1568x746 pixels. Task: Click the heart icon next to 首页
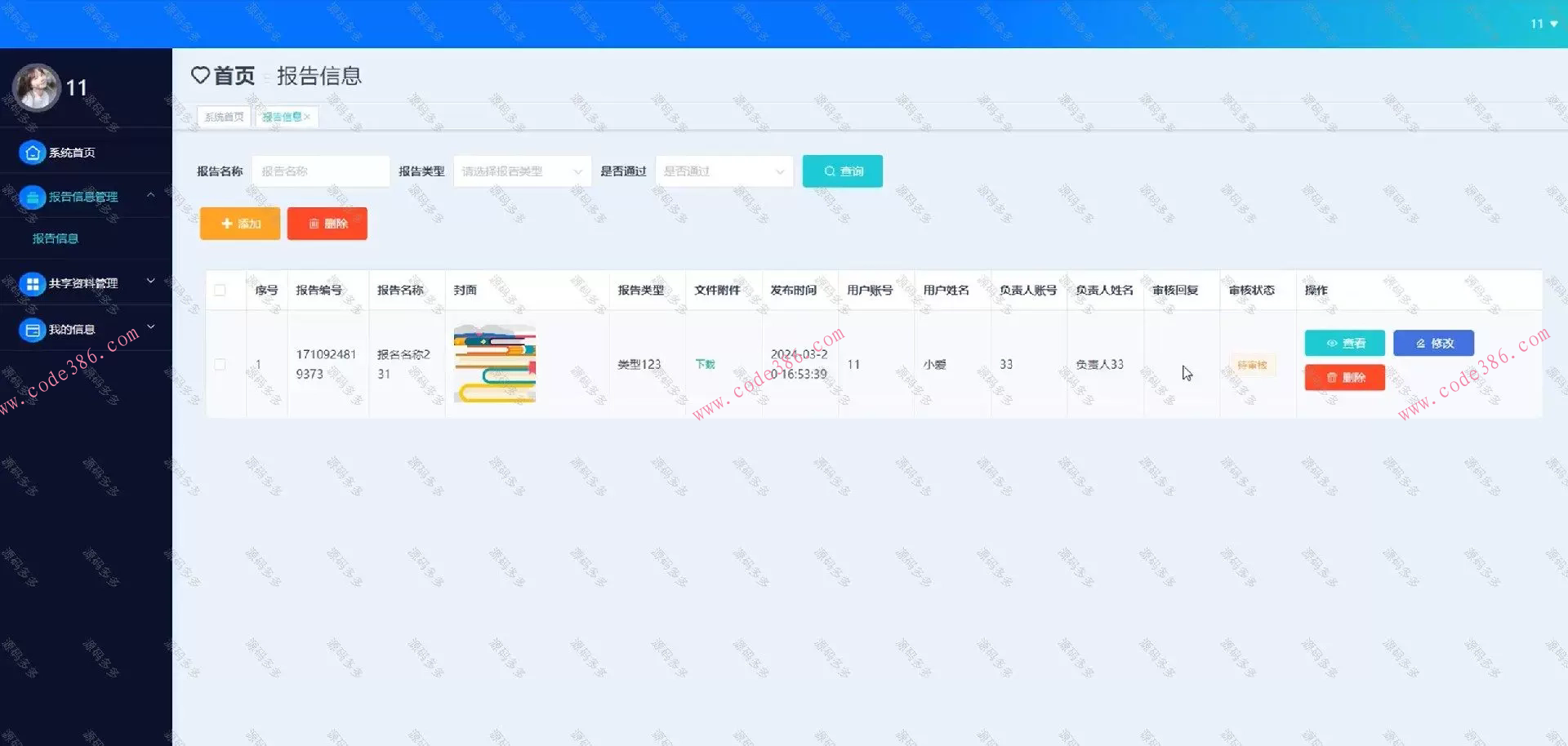point(201,75)
